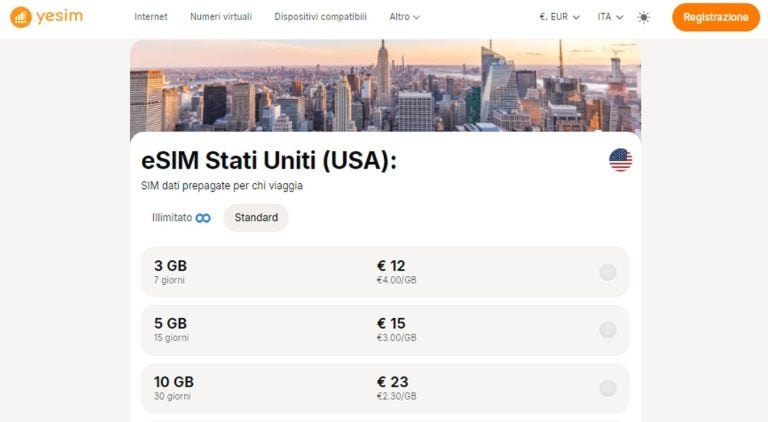Screen dimensions: 768x422
Task: Click the SIM dati prepagate subtitle text
Action: click(222, 186)
